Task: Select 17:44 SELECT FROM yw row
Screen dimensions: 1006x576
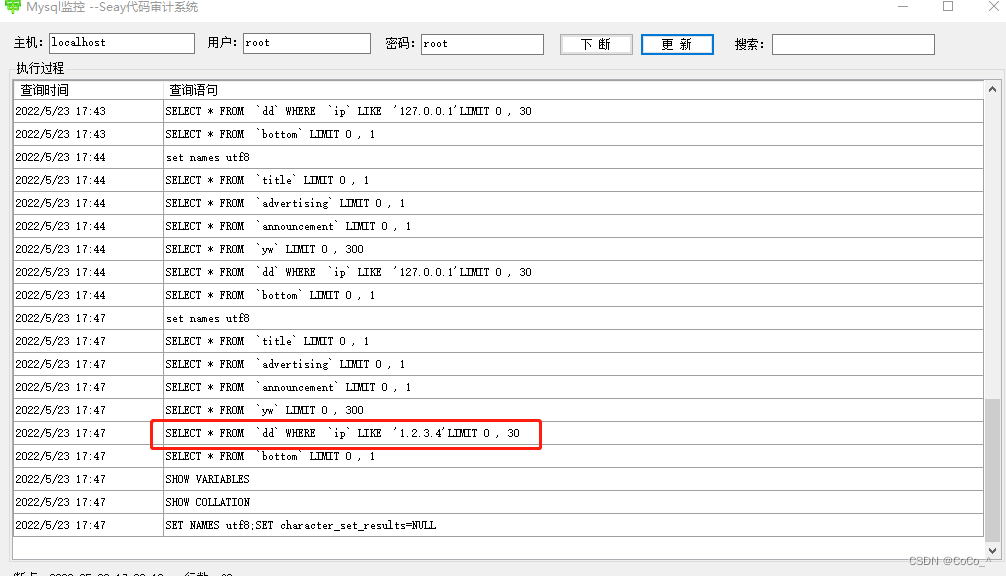Action: coord(499,249)
